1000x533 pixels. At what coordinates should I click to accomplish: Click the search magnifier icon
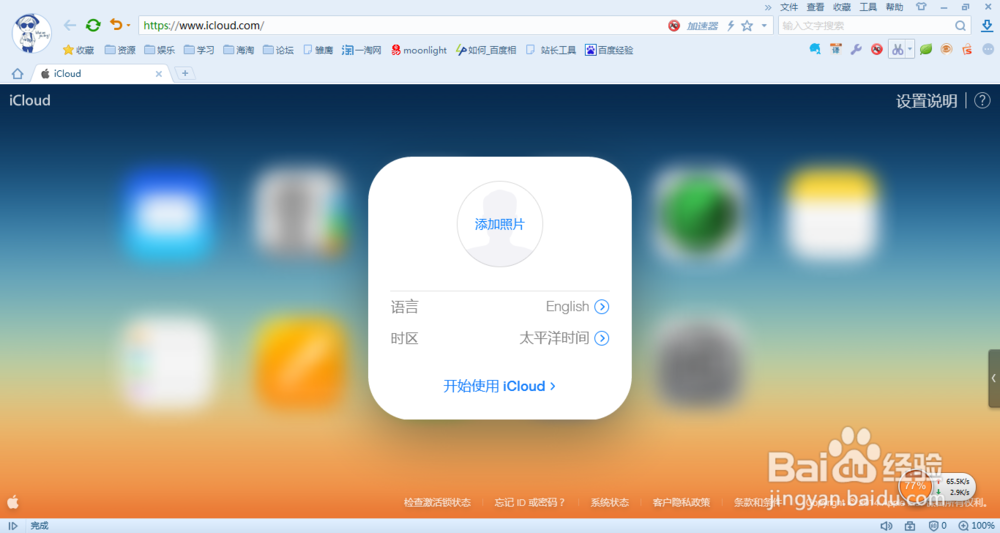960,26
